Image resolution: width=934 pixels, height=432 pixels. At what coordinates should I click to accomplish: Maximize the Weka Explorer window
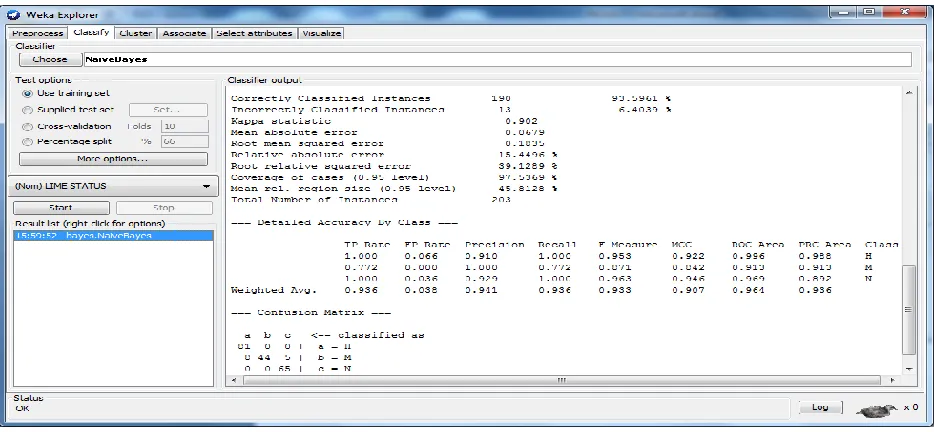pyautogui.click(x=869, y=13)
